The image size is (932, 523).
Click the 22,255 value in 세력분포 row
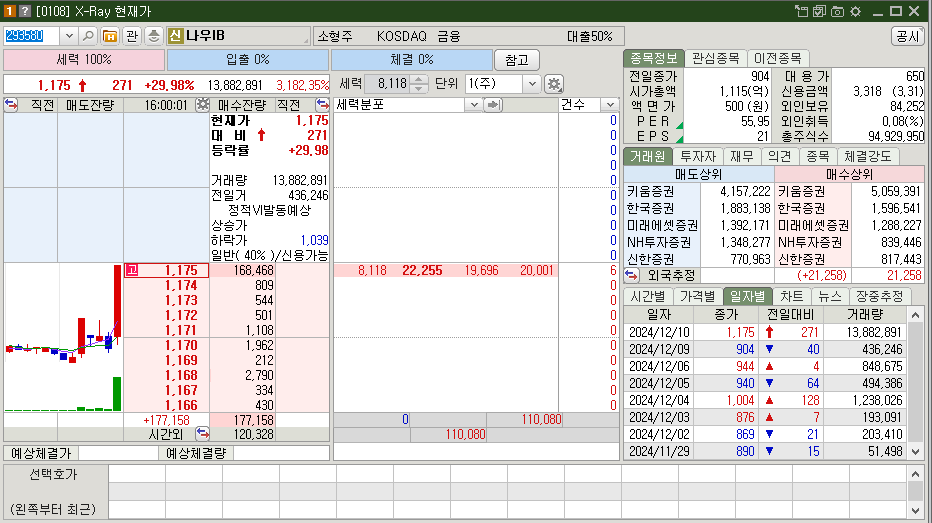pyautogui.click(x=422, y=270)
